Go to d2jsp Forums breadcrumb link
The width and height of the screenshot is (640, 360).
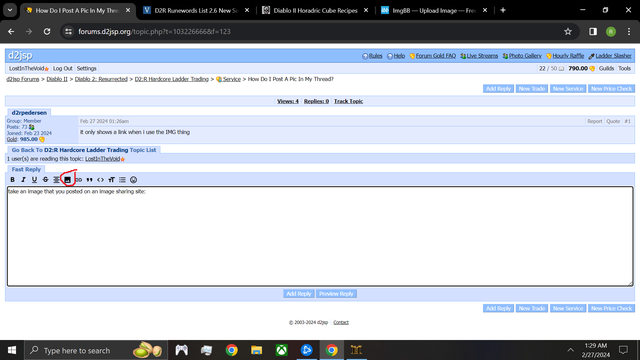pos(22,79)
